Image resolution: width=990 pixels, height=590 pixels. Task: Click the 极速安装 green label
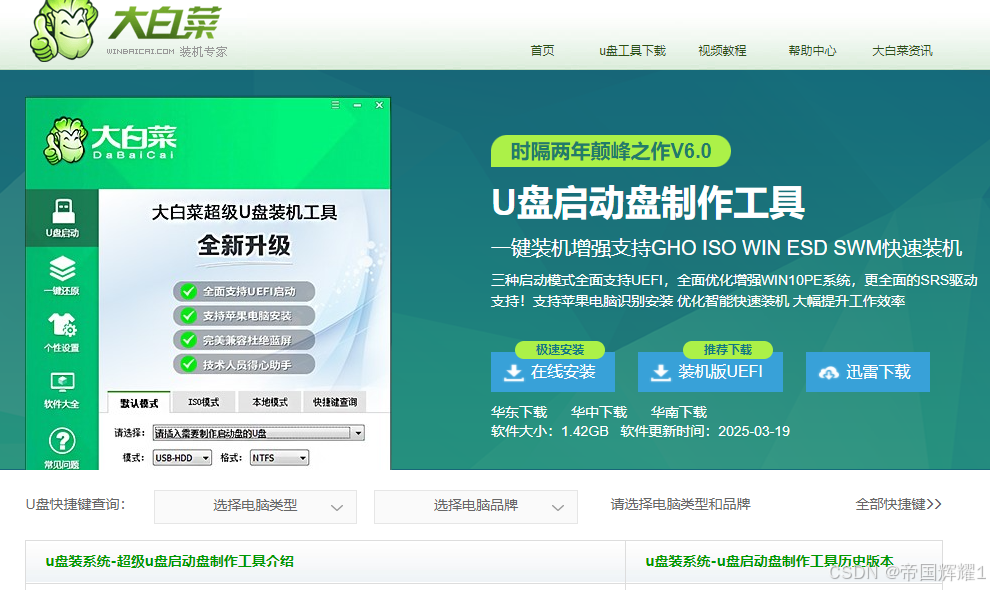point(560,349)
